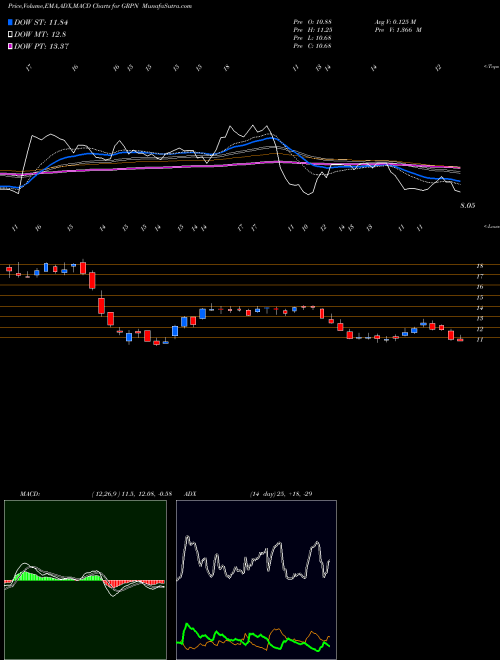Click the price axis label 11

click(x=479, y=340)
